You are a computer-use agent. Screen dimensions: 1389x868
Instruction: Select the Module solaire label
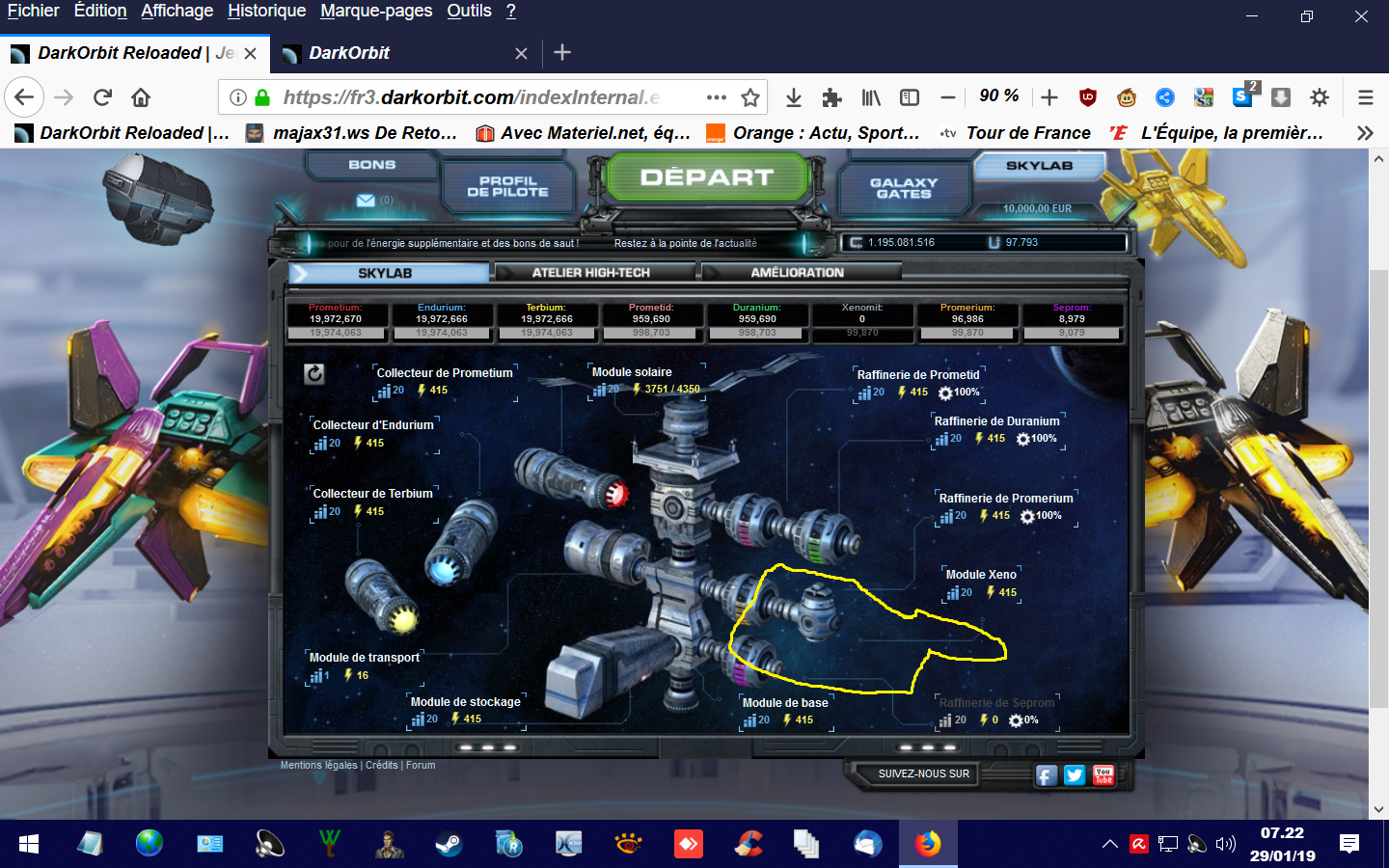coord(632,372)
